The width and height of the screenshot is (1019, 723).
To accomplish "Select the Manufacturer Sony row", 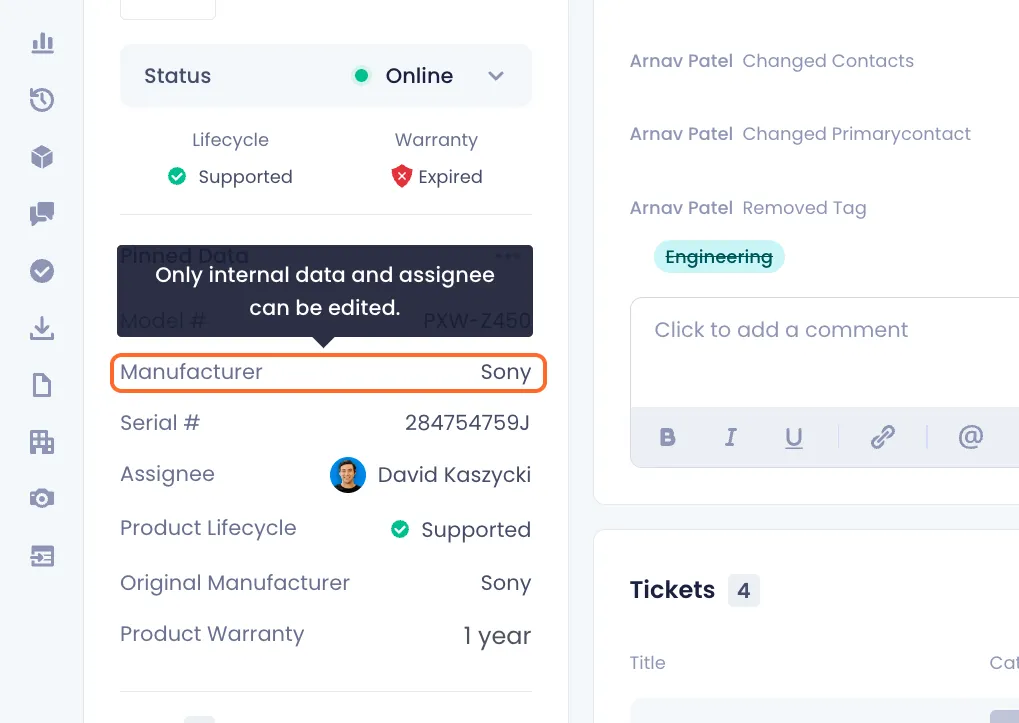I will click(x=328, y=372).
